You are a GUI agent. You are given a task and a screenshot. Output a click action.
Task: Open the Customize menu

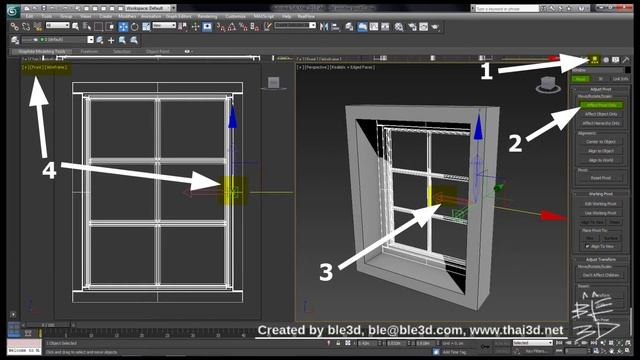235,16
